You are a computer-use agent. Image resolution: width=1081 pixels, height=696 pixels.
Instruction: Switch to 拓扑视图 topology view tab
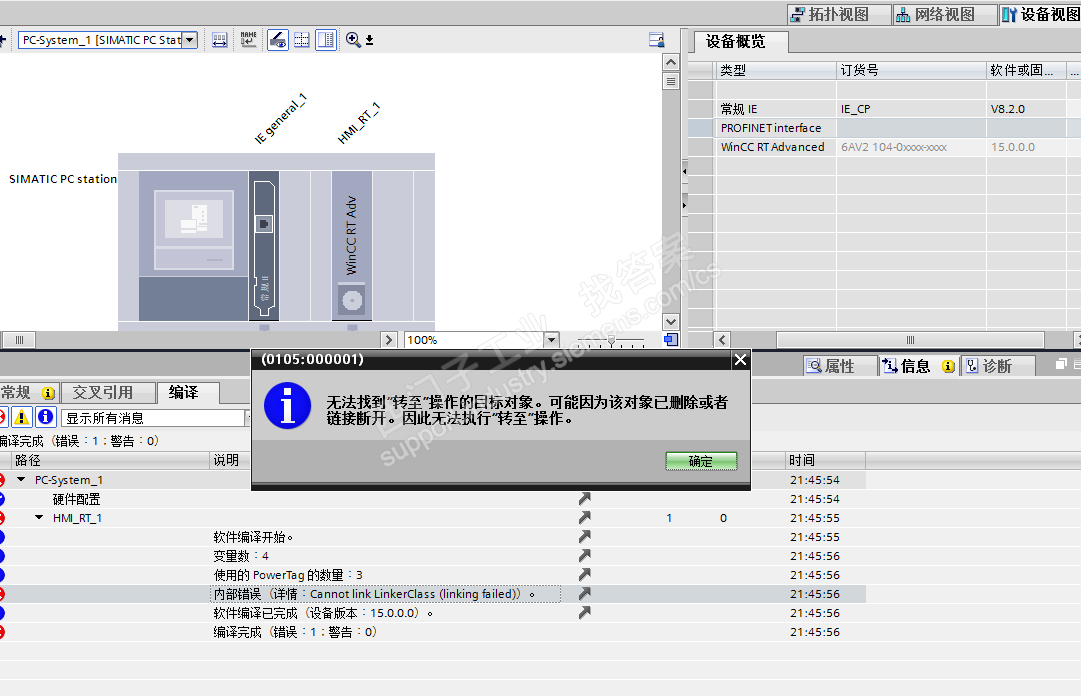[839, 14]
